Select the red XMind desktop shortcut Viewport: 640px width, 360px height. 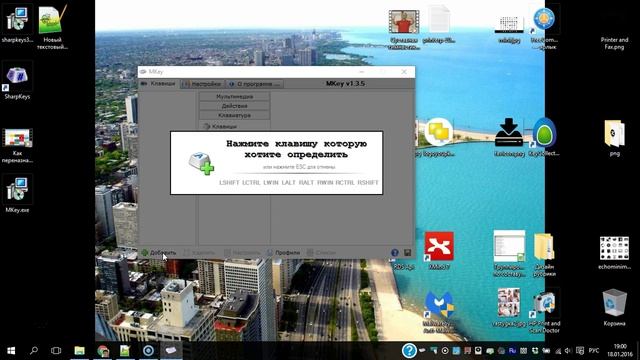pyautogui.click(x=439, y=251)
